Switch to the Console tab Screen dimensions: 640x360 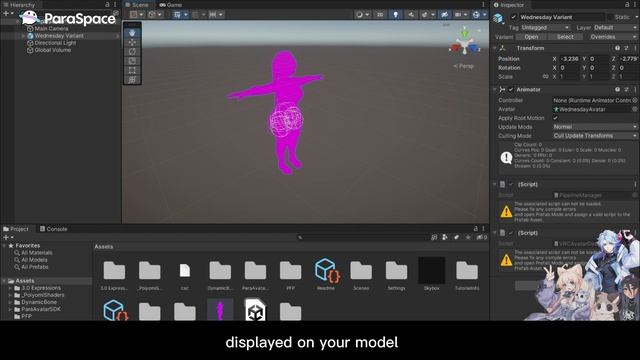53,229
